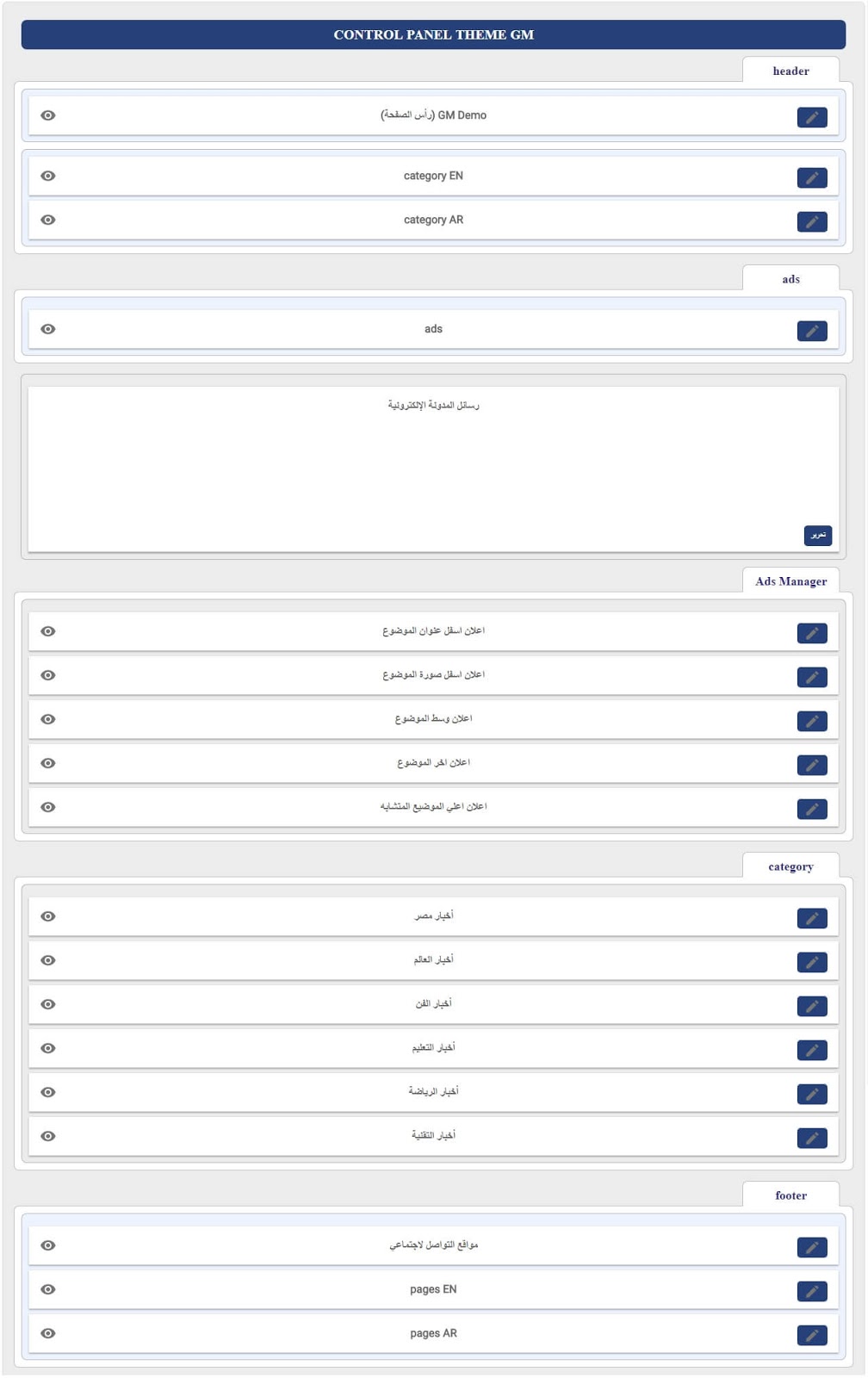Open editor for category AR widget
This screenshot has height=1378, width=868.
(811, 222)
